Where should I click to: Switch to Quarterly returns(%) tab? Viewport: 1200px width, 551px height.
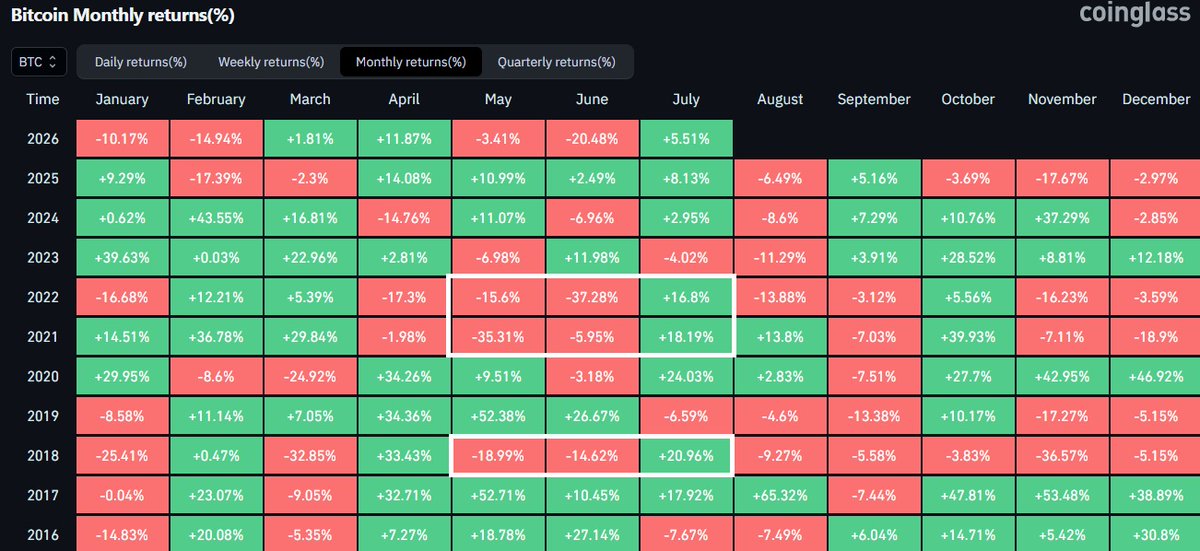pyautogui.click(x=556, y=62)
